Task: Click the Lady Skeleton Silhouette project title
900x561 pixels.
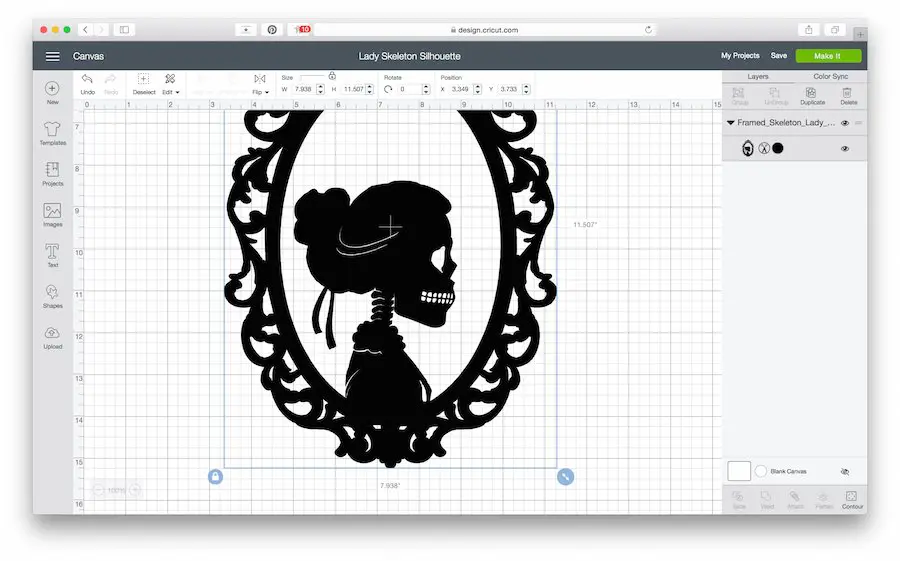Action: coord(409,56)
